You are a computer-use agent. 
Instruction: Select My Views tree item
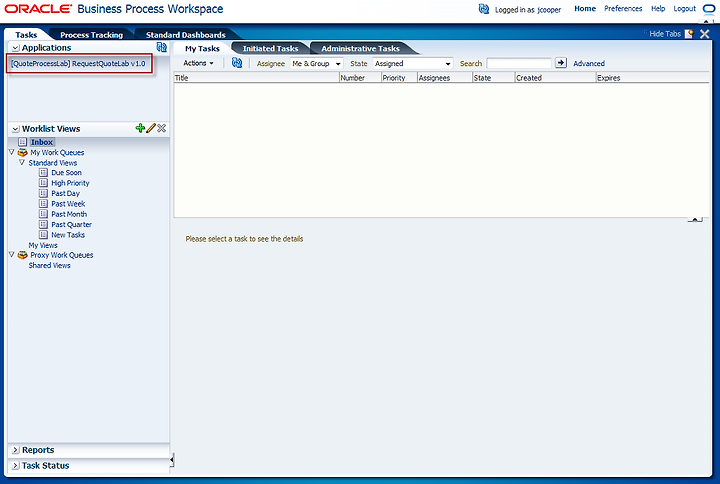[43, 246]
